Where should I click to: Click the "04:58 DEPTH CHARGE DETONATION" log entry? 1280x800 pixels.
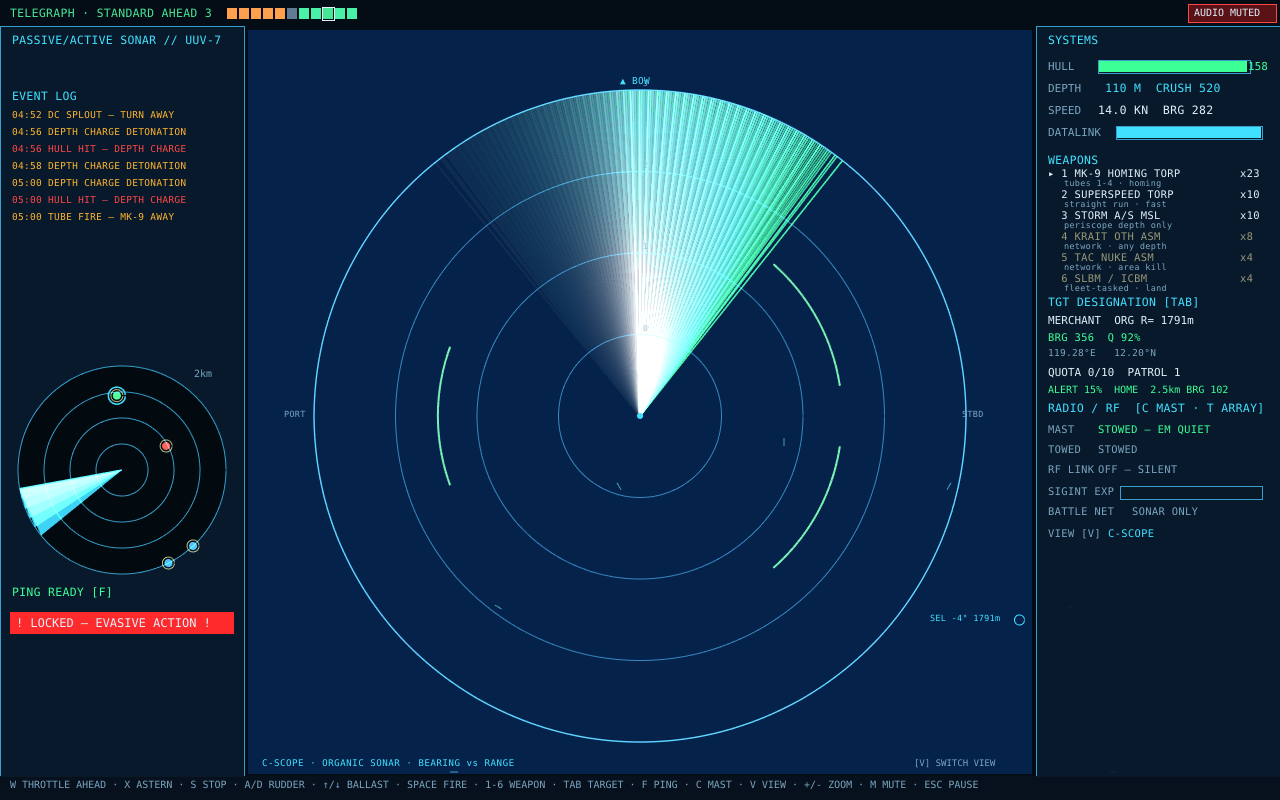point(99,166)
